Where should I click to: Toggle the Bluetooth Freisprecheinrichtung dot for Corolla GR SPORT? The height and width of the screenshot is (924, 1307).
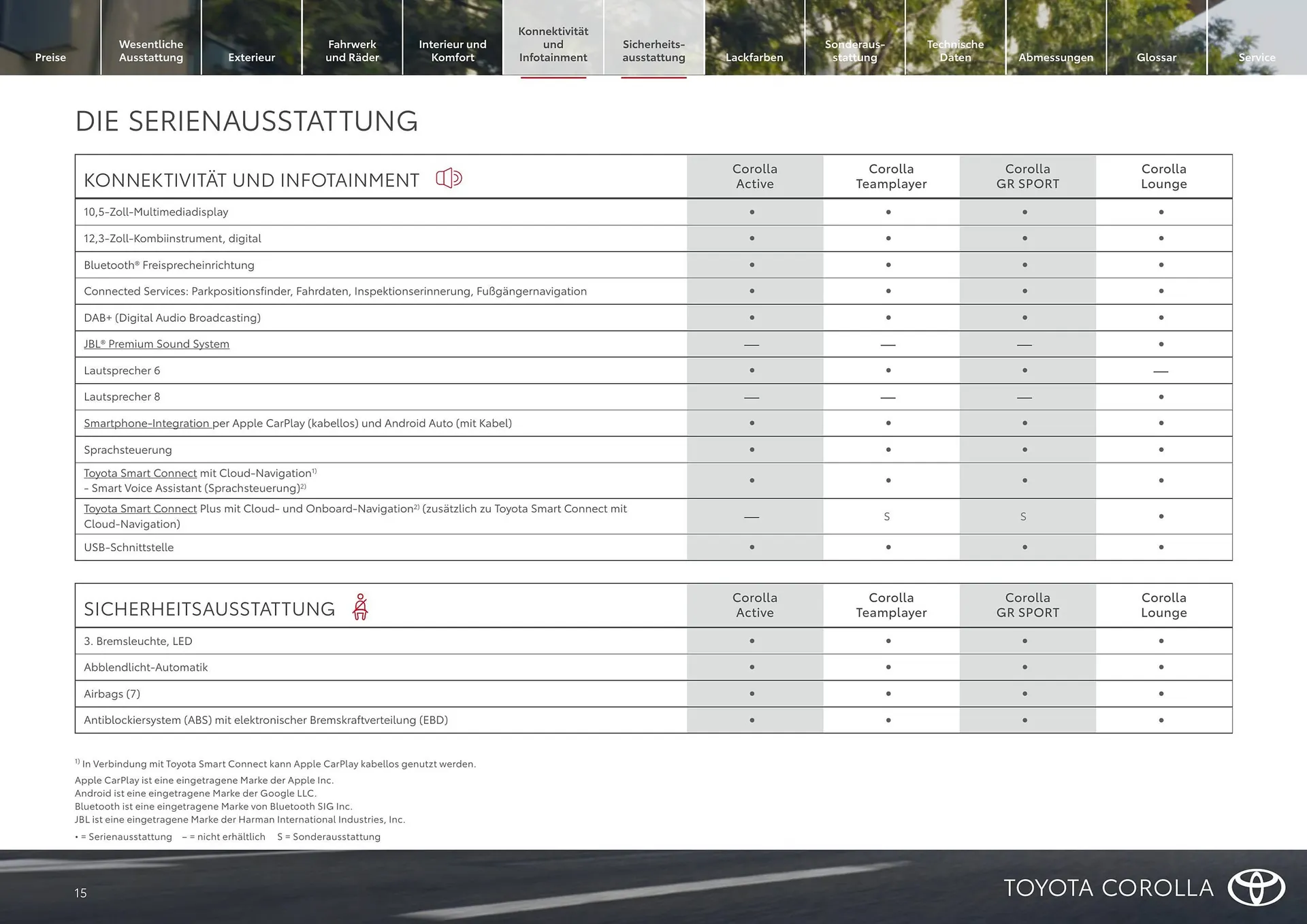click(1024, 265)
